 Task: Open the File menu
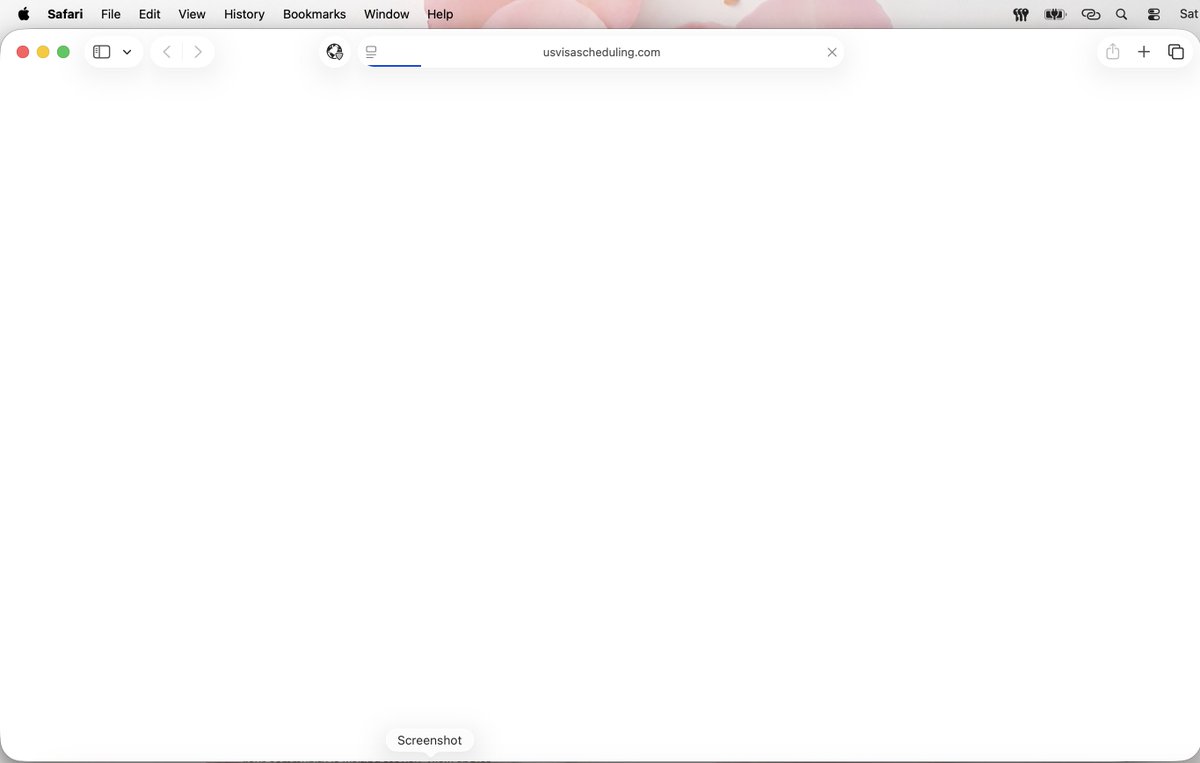pos(111,14)
